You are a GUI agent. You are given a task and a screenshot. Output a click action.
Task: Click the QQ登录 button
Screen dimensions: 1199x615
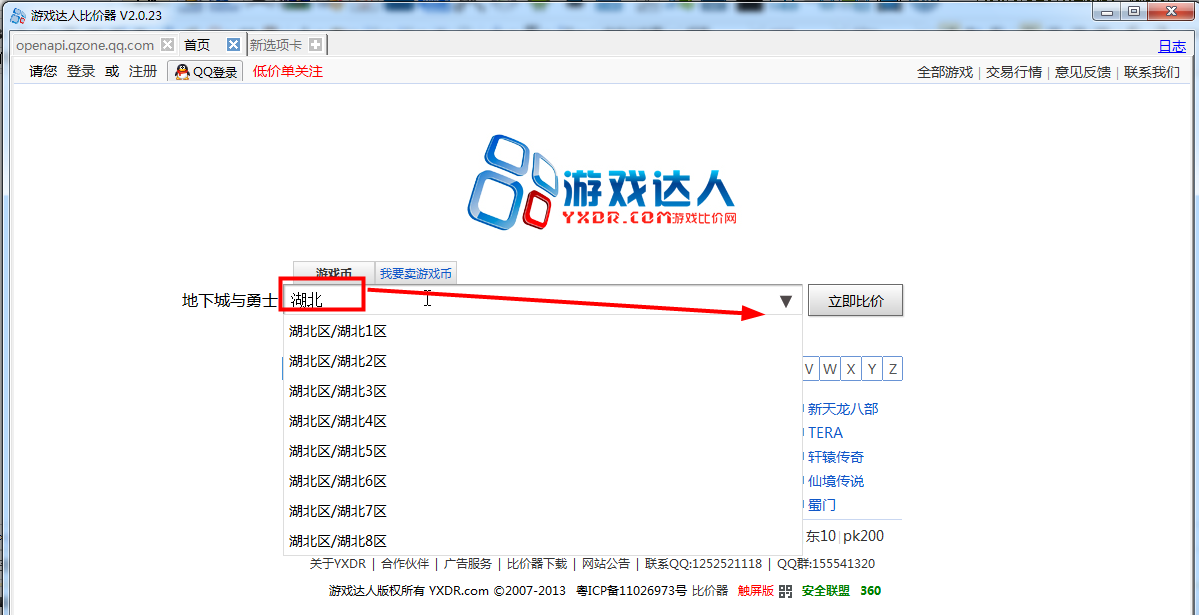[x=205, y=72]
